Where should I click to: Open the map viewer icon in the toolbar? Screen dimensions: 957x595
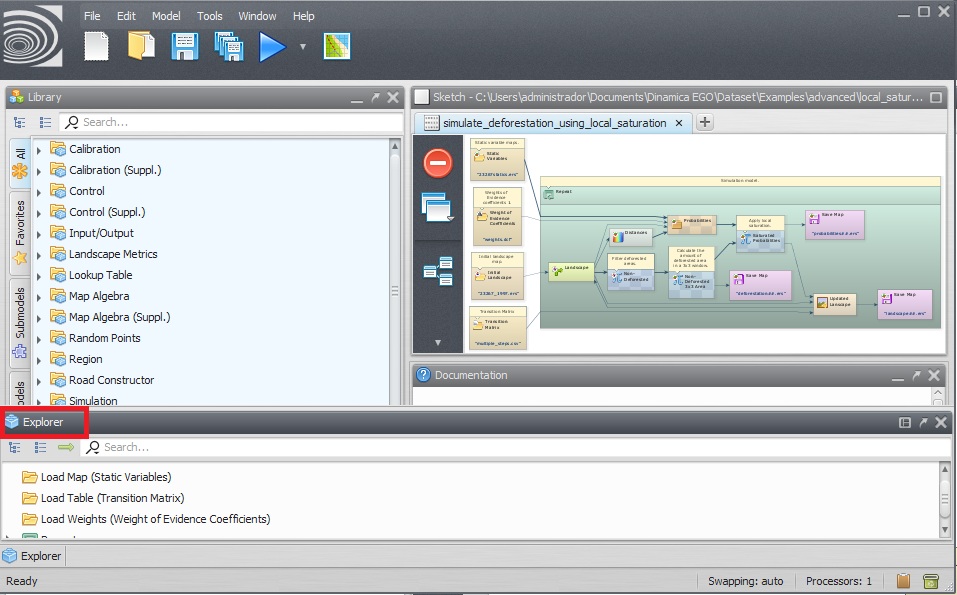click(337, 46)
